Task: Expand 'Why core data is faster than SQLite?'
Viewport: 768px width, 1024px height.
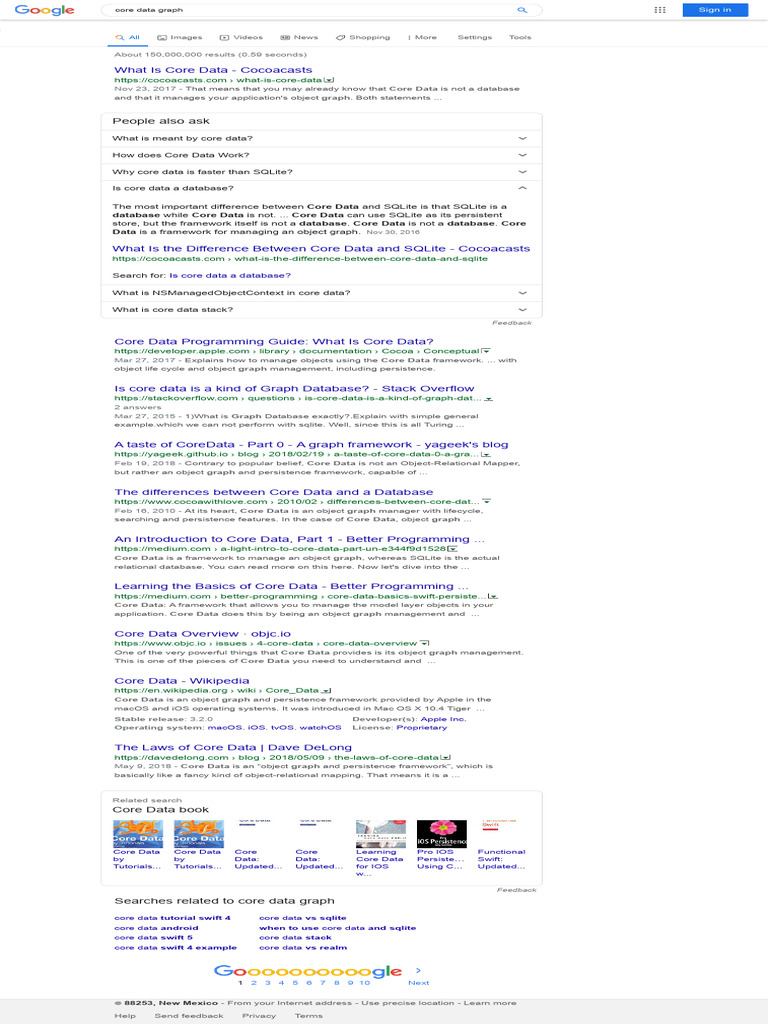Action: 321,172
